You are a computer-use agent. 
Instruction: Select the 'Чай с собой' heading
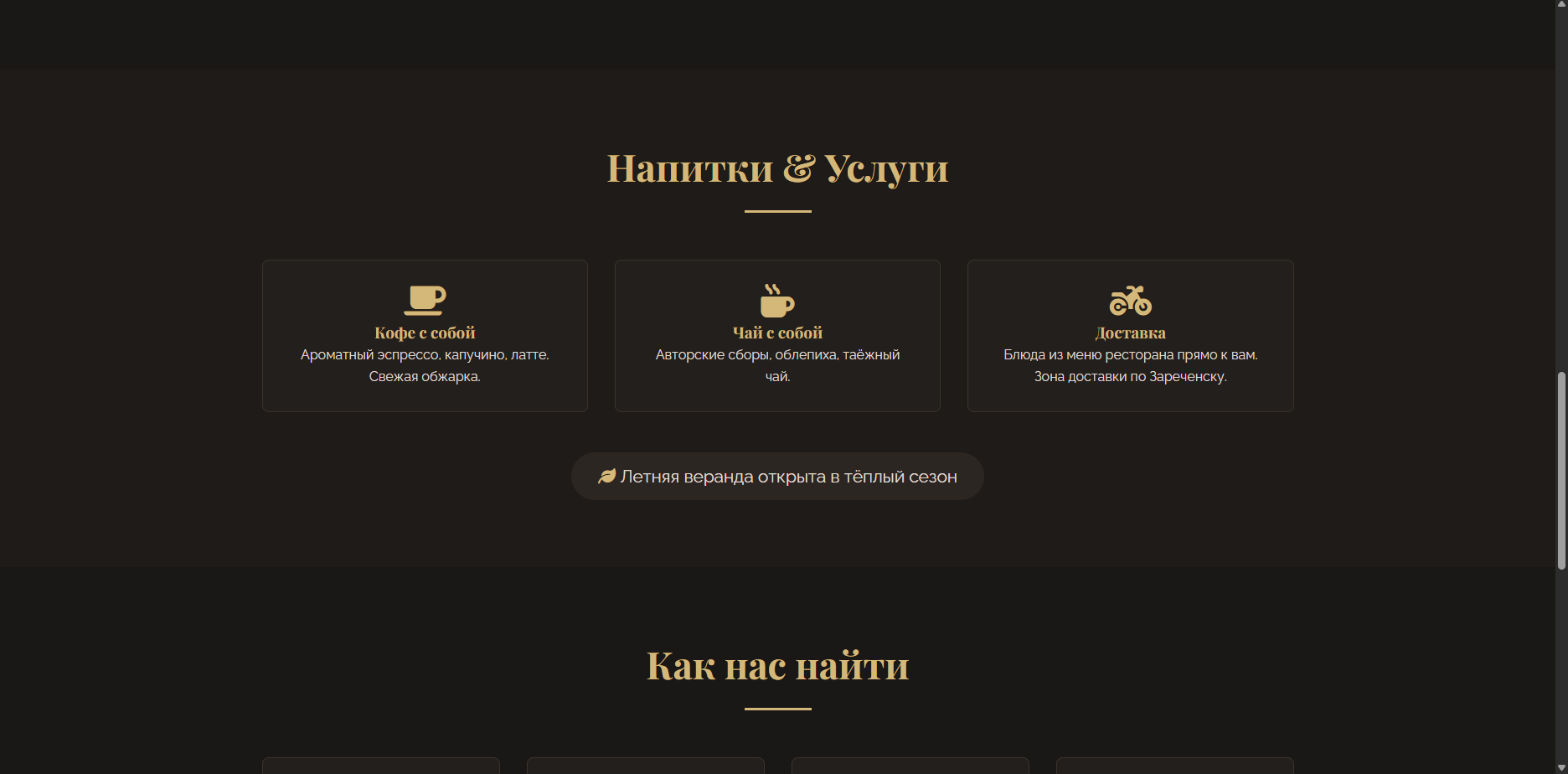[x=777, y=333]
